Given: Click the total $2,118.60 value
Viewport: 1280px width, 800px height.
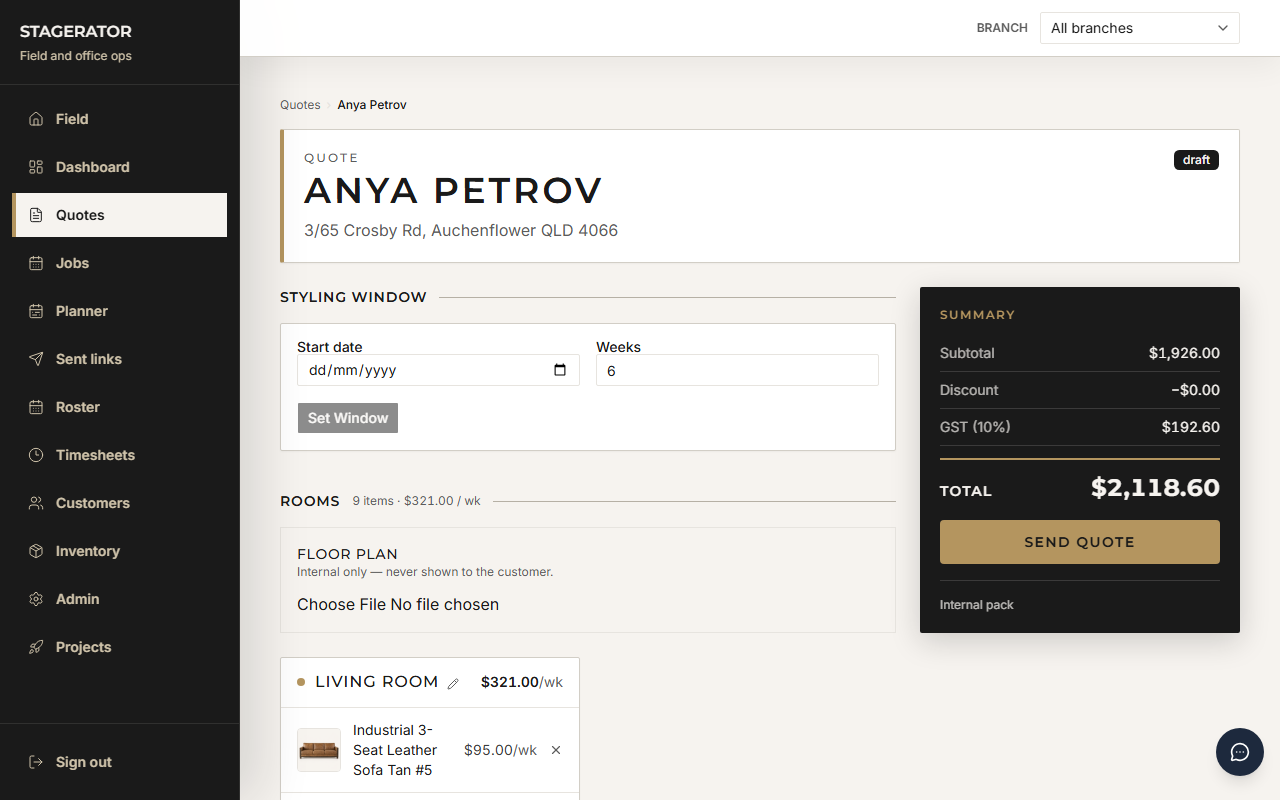Looking at the screenshot, I should [1155, 488].
